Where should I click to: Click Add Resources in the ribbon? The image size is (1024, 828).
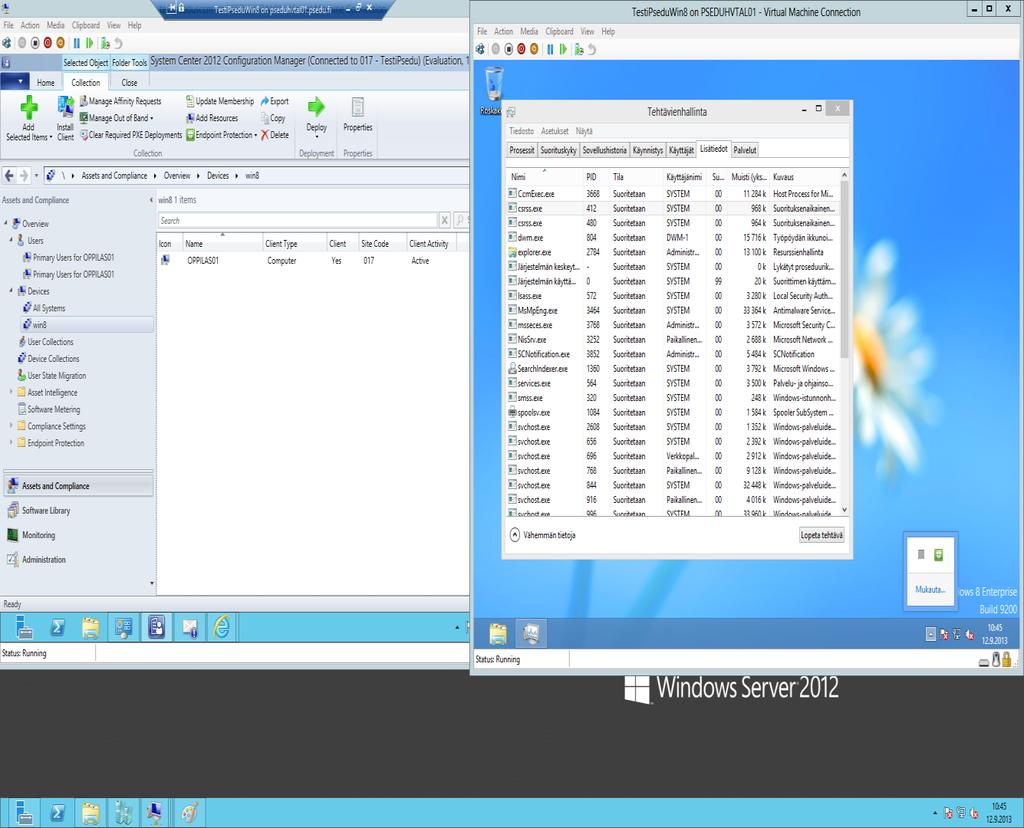coord(212,118)
